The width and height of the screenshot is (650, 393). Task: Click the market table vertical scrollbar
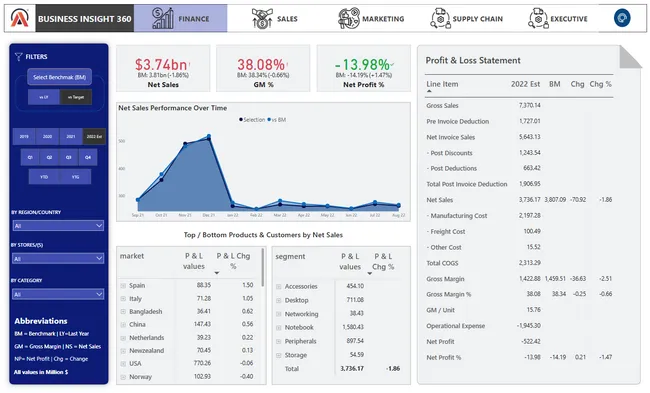pyautogui.click(x=263, y=268)
